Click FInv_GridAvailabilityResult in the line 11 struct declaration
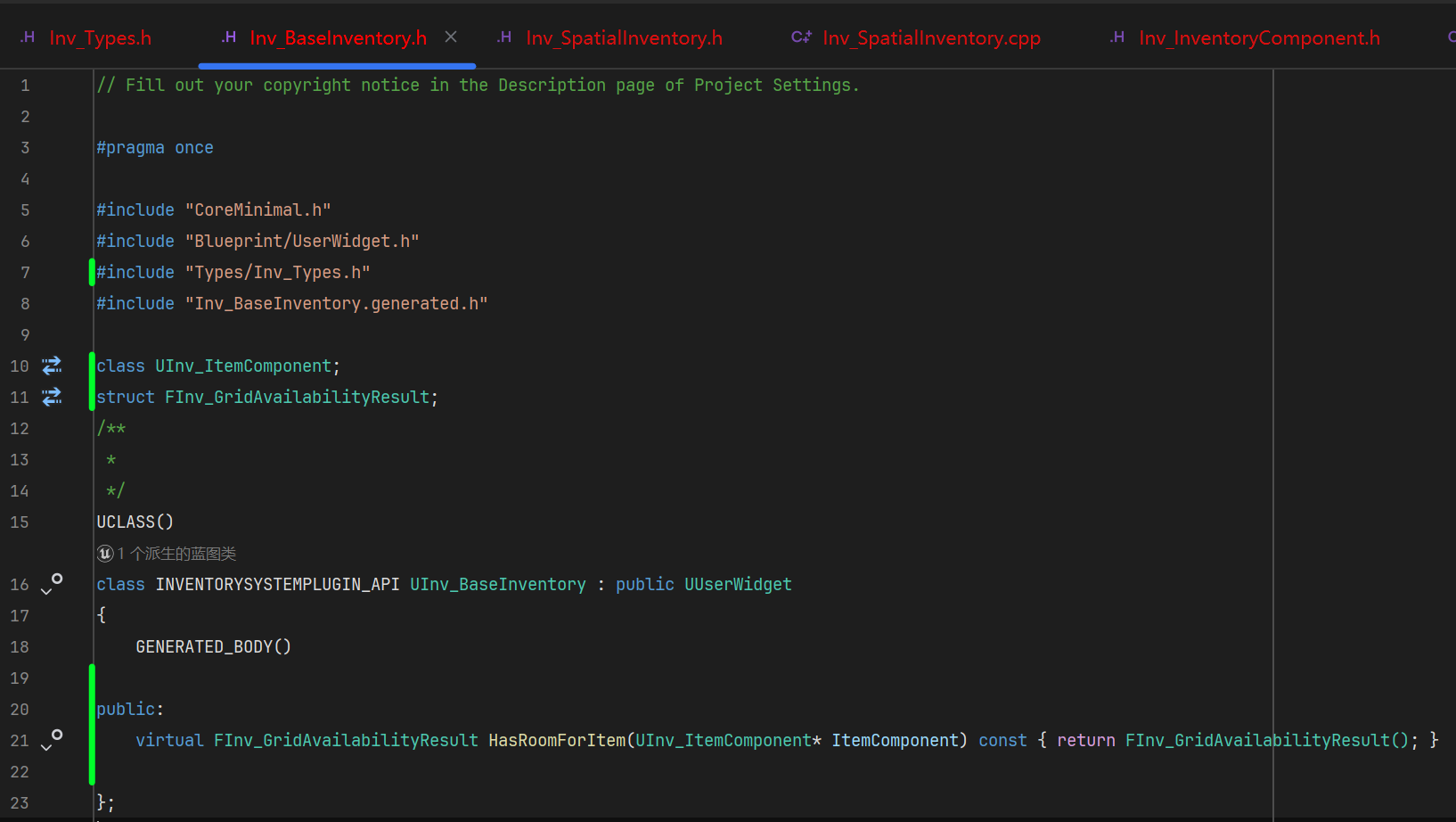The image size is (1456, 822). pos(298,398)
